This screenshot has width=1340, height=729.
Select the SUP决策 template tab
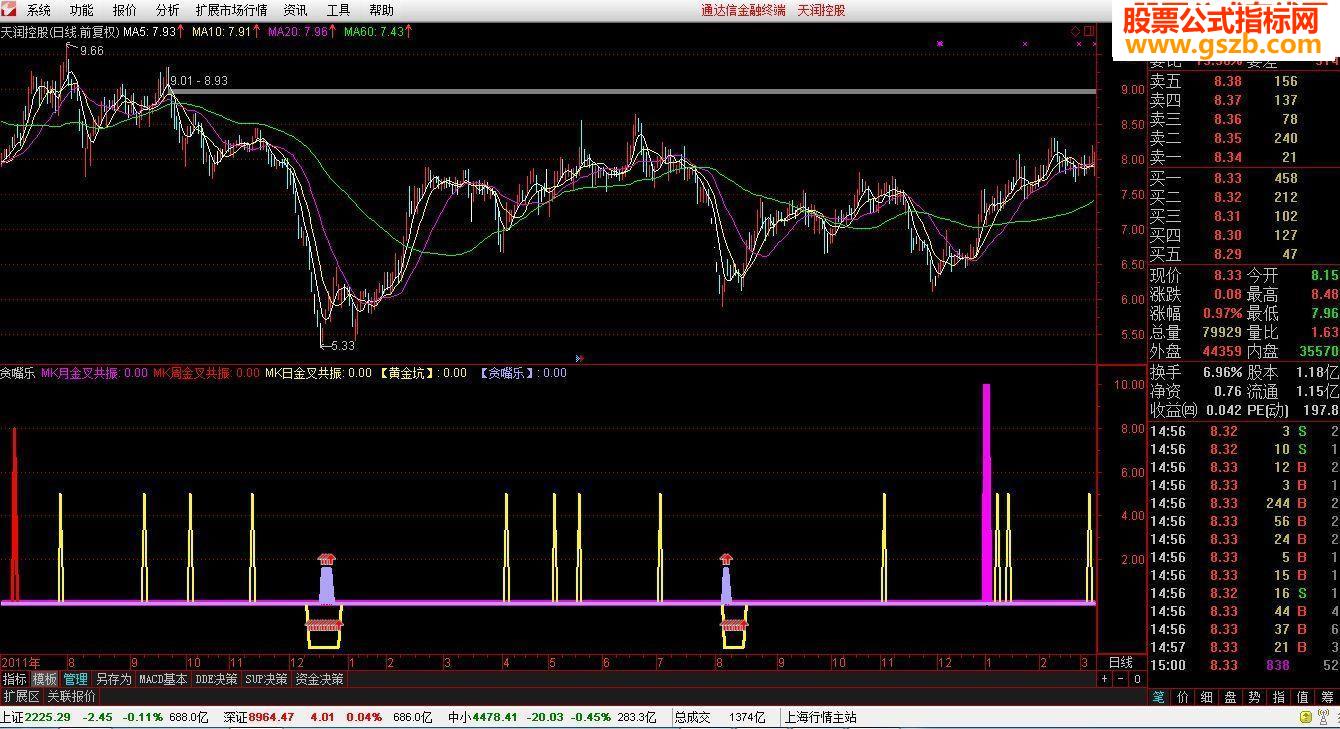(268, 679)
